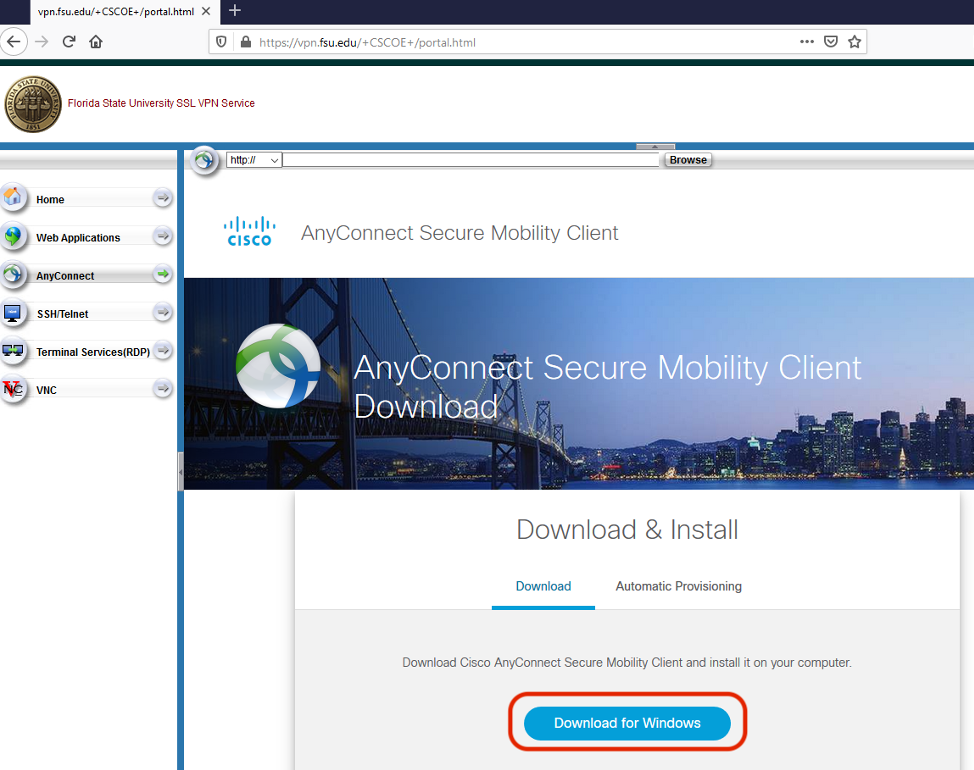Click the SSH/Telnet monitor icon
Image resolution: width=974 pixels, height=770 pixels.
13,313
